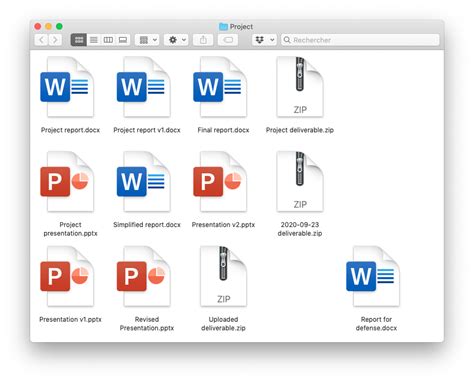
Task: Click the 'Project deliverable.zip' file name
Action: click(x=300, y=130)
